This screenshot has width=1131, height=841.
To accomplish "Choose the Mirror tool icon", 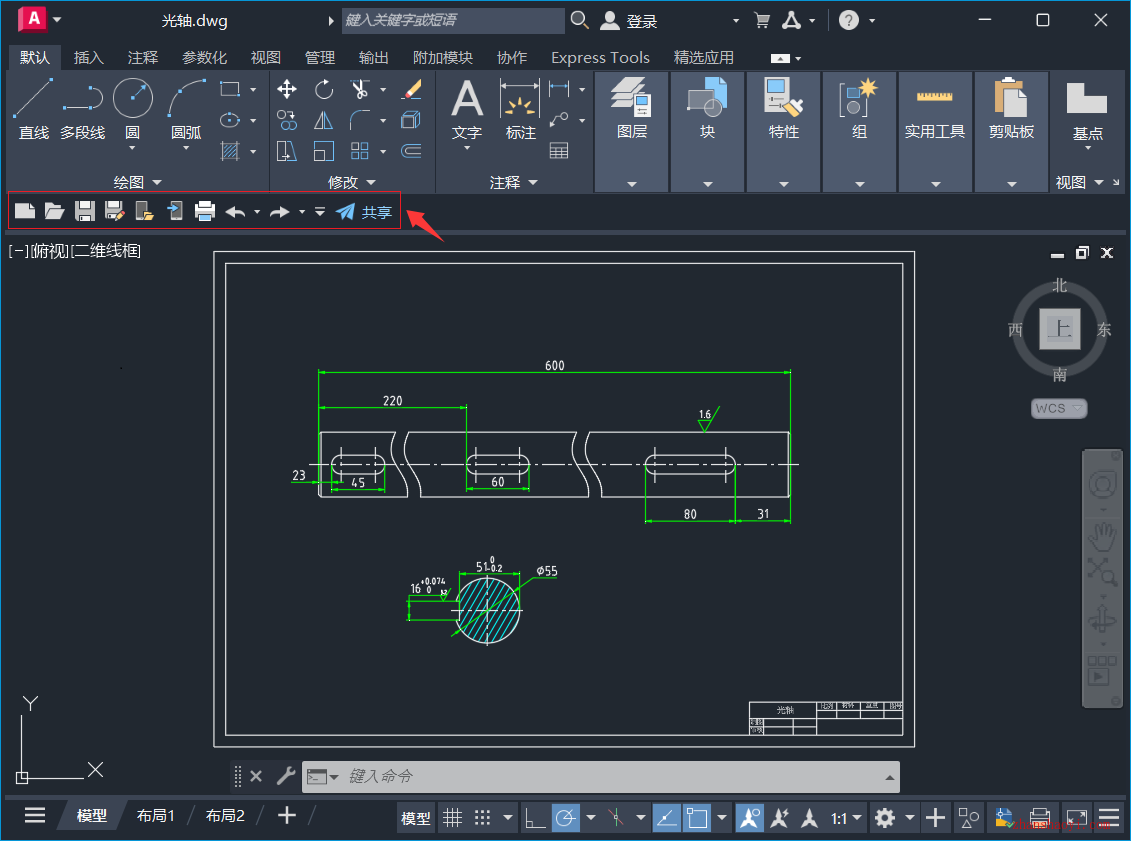I will (324, 121).
